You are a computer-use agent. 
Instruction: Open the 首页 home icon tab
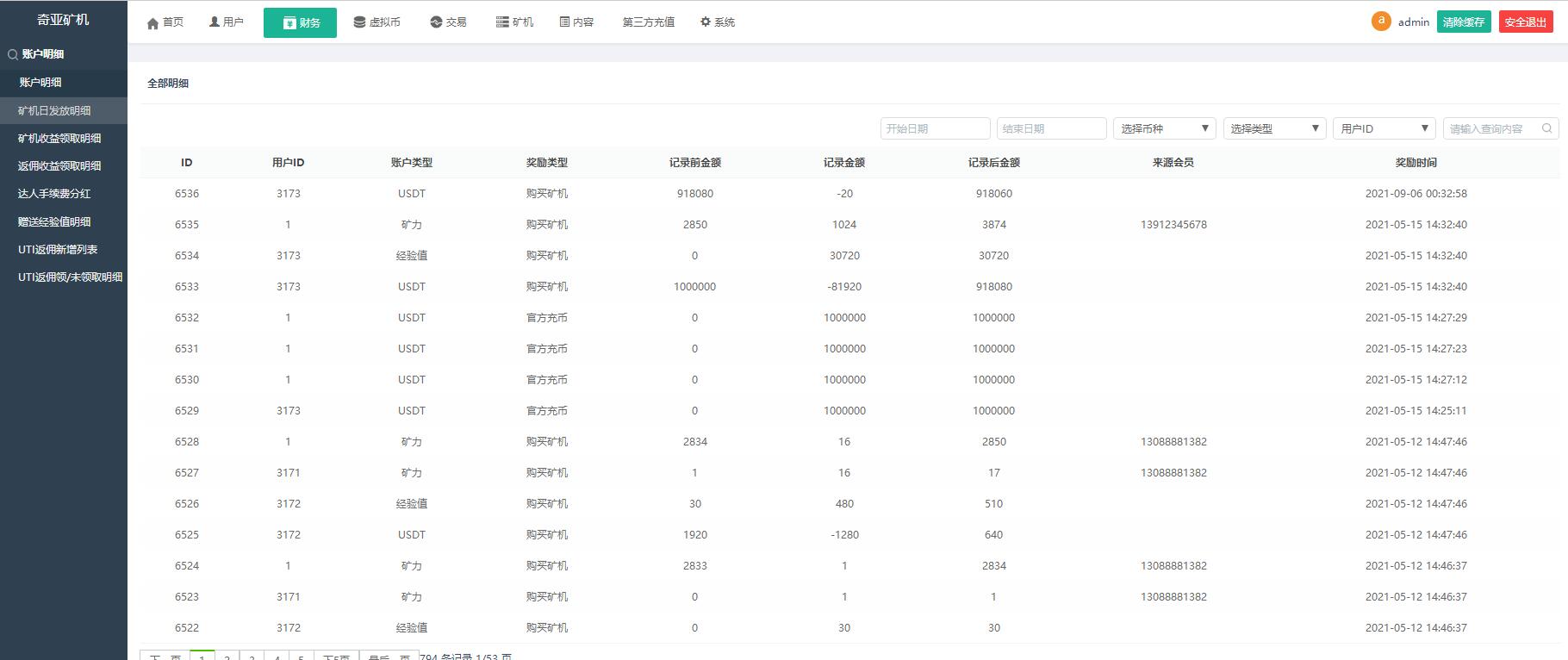(153, 23)
